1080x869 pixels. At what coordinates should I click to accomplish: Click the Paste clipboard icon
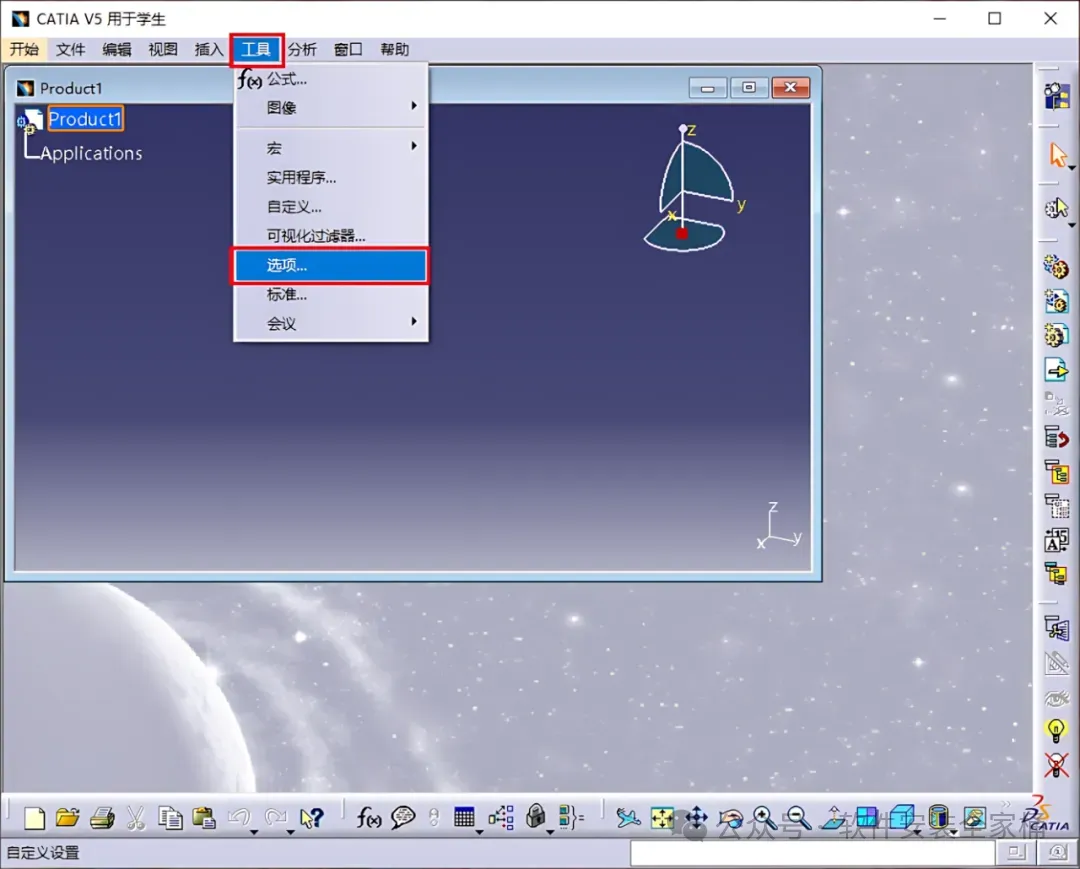(x=204, y=818)
